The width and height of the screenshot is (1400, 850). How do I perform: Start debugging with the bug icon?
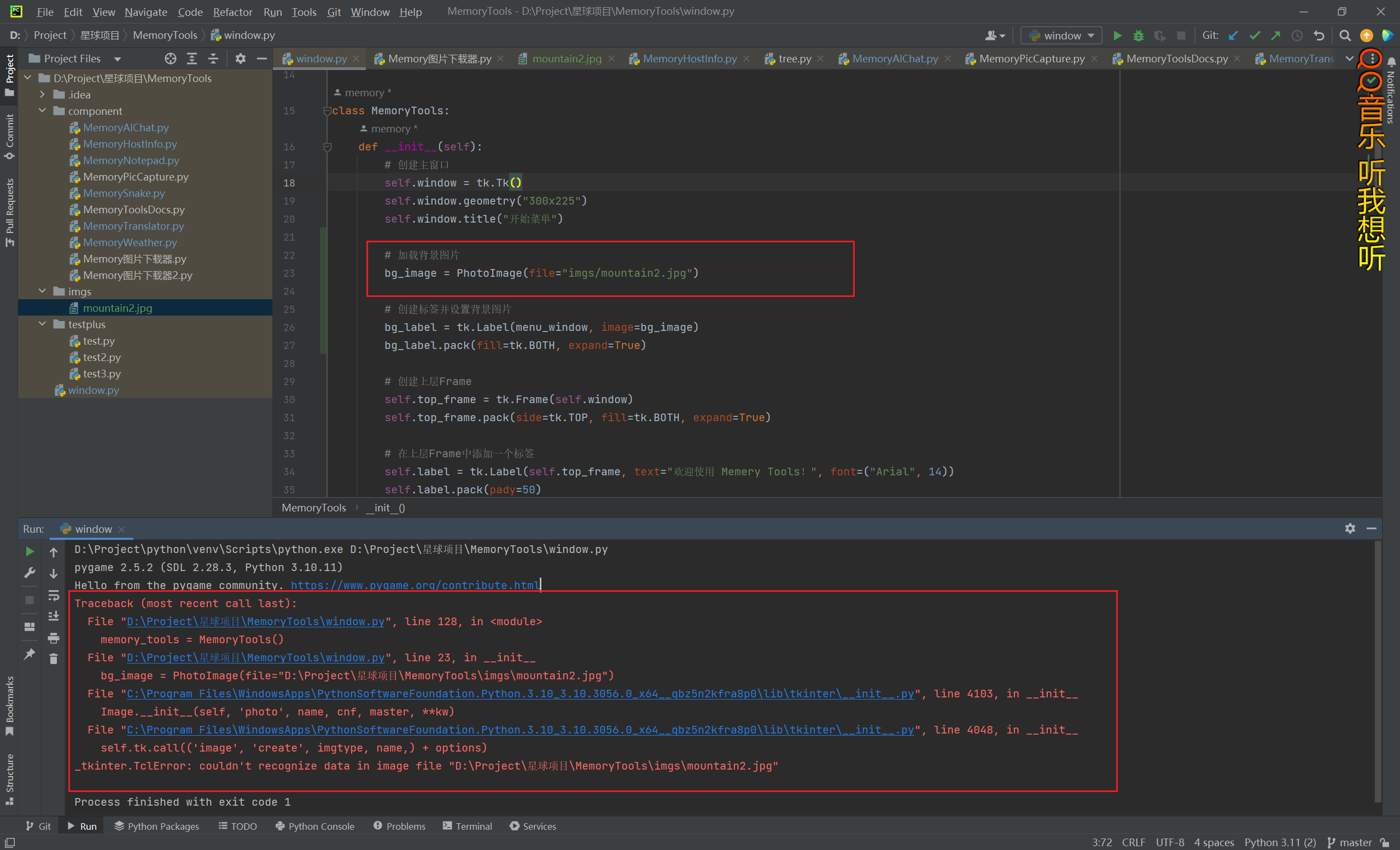(x=1139, y=35)
